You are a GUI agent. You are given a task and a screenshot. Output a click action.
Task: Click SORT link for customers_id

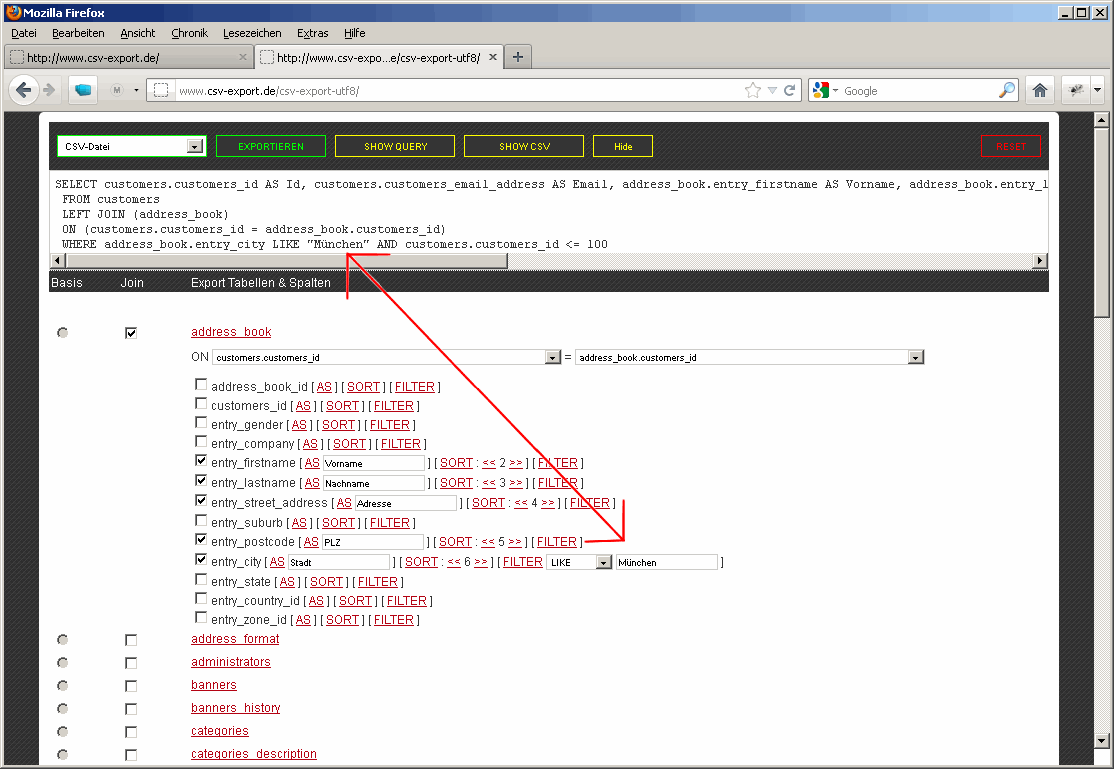[342, 406]
